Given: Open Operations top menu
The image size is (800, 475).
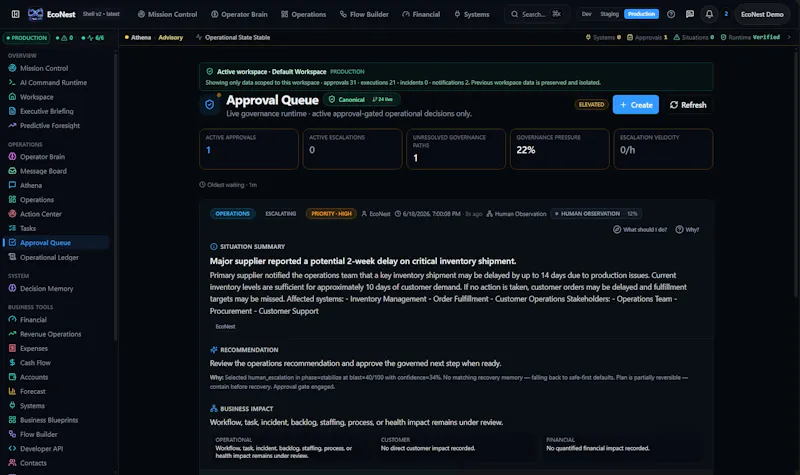Looking at the screenshot, I should coord(303,14).
